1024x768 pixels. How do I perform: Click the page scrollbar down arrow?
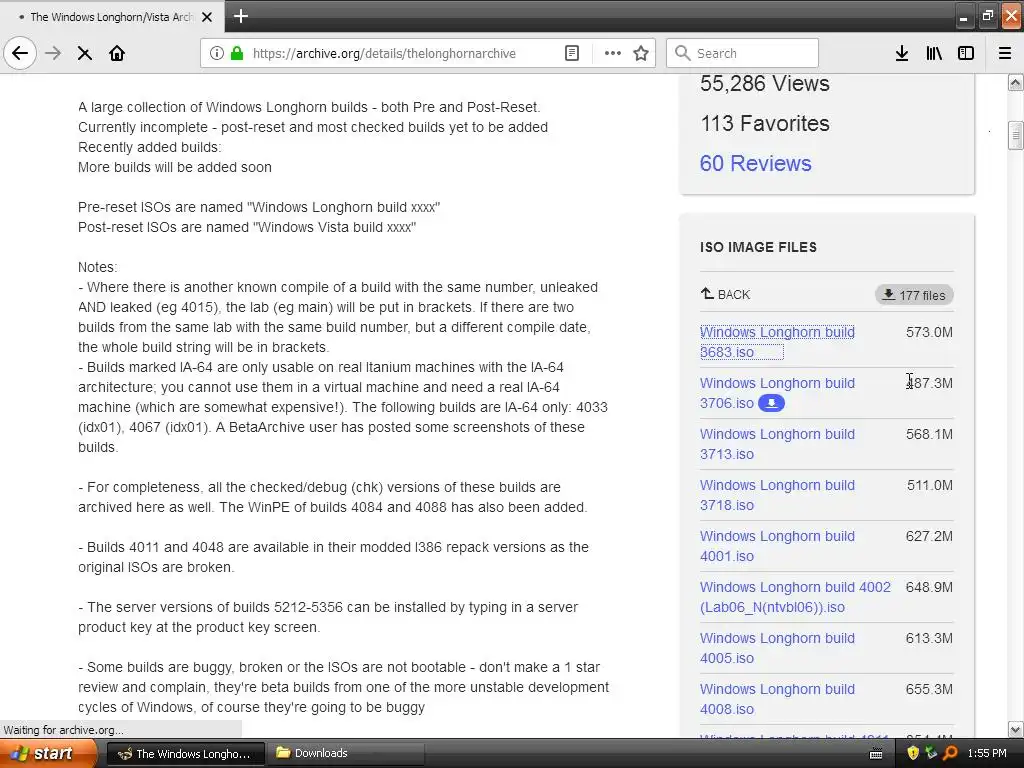[1016, 729]
